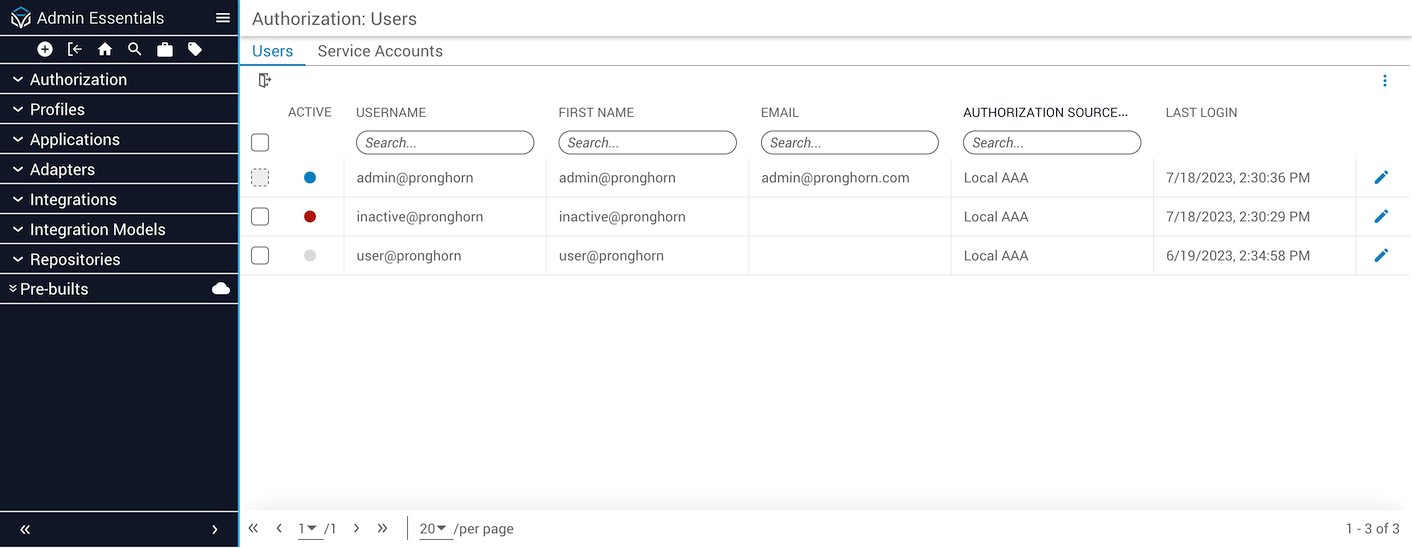
Task: Open the 20 per page dropdown
Action: click(x=433, y=528)
